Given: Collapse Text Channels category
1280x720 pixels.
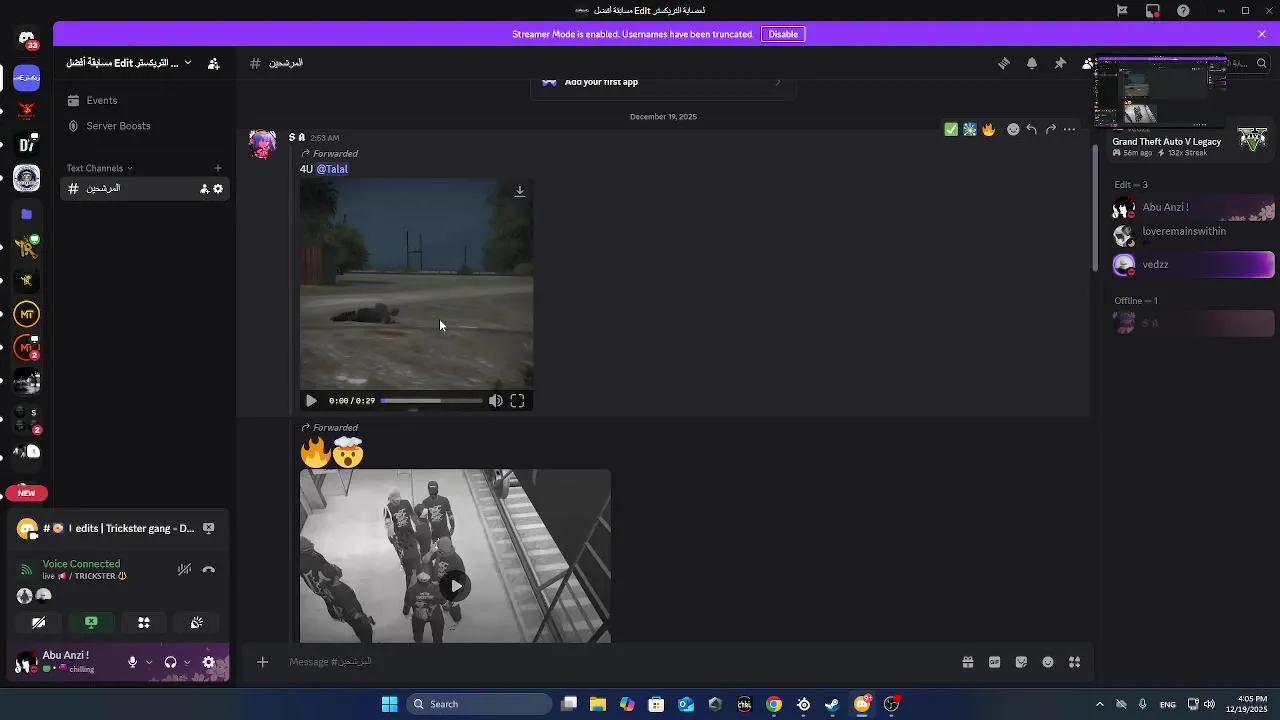Looking at the screenshot, I should click(99, 168).
